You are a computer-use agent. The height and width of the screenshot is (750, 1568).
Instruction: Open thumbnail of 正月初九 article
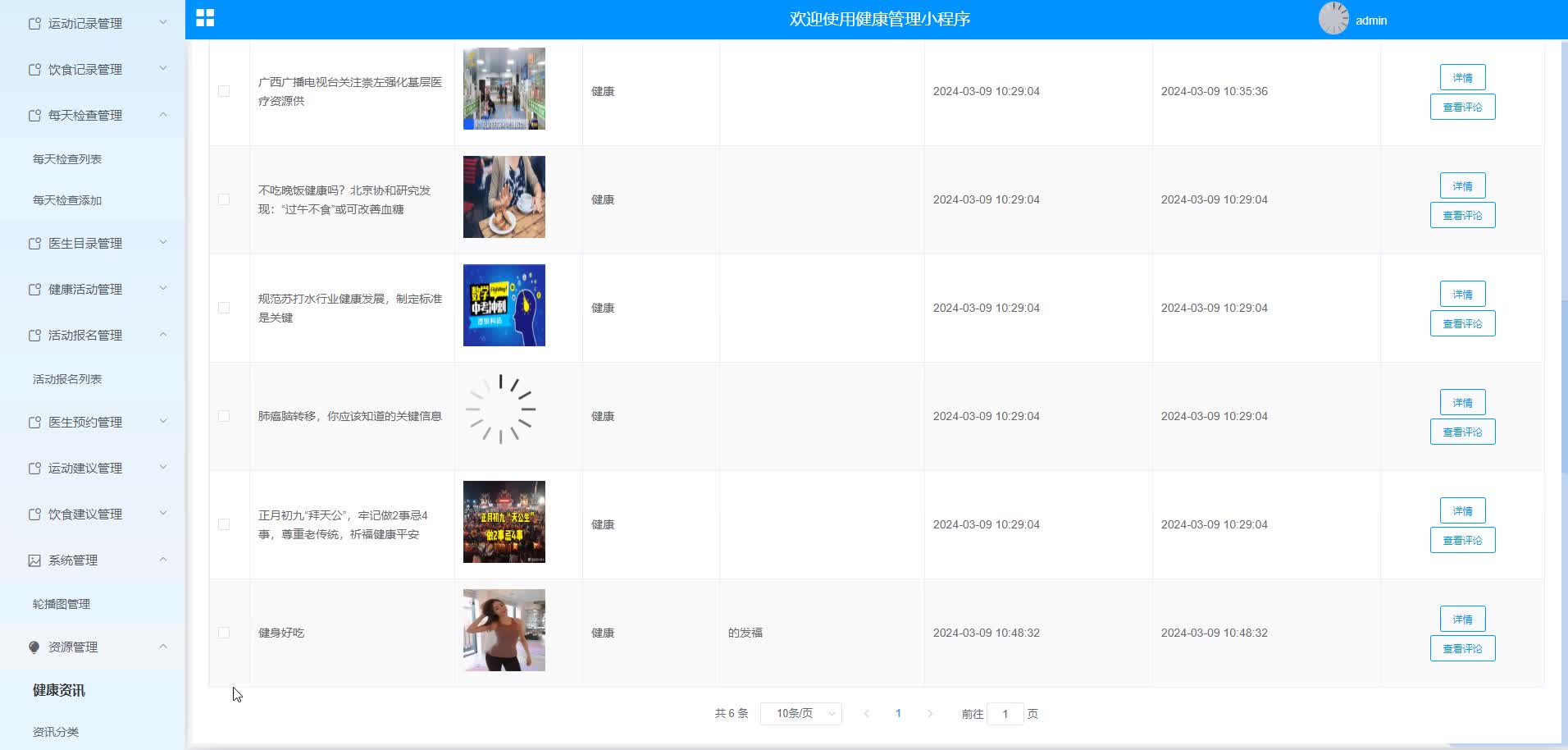[504, 522]
